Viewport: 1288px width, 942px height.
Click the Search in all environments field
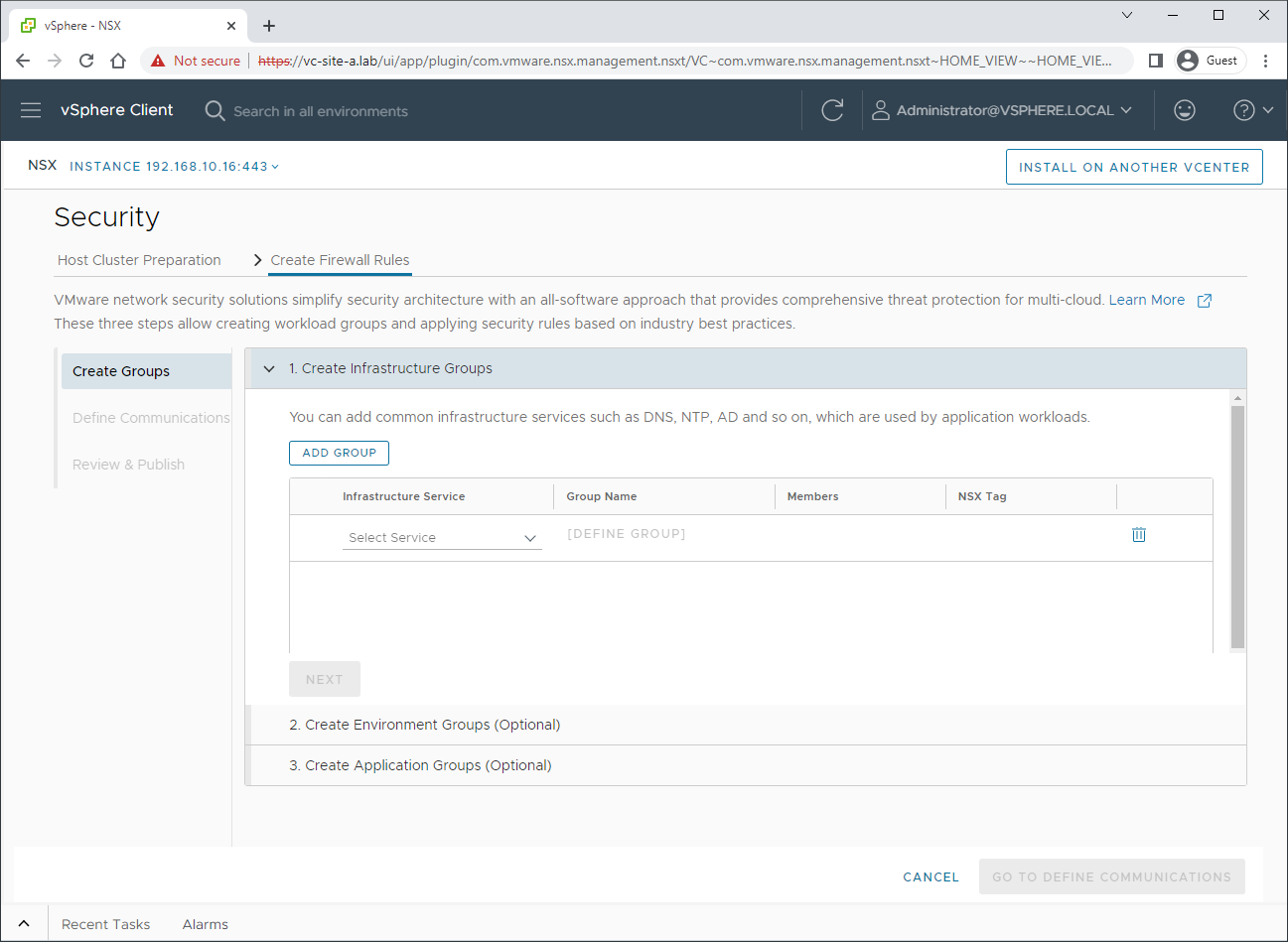click(x=321, y=111)
